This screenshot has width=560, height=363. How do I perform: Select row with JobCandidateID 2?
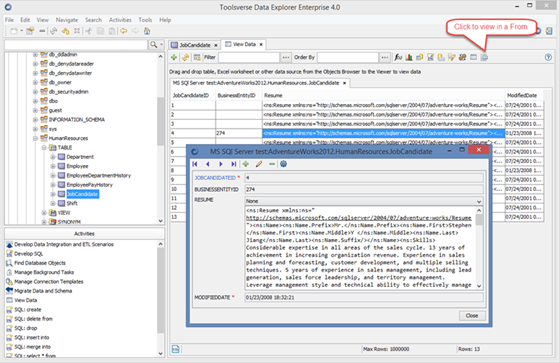click(357, 115)
